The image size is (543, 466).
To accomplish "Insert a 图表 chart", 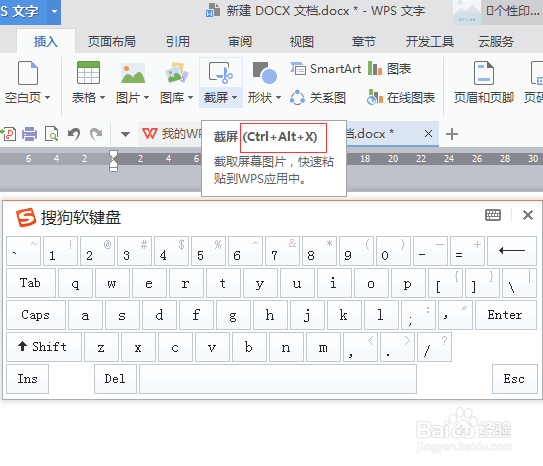I will pyautogui.click(x=389, y=69).
